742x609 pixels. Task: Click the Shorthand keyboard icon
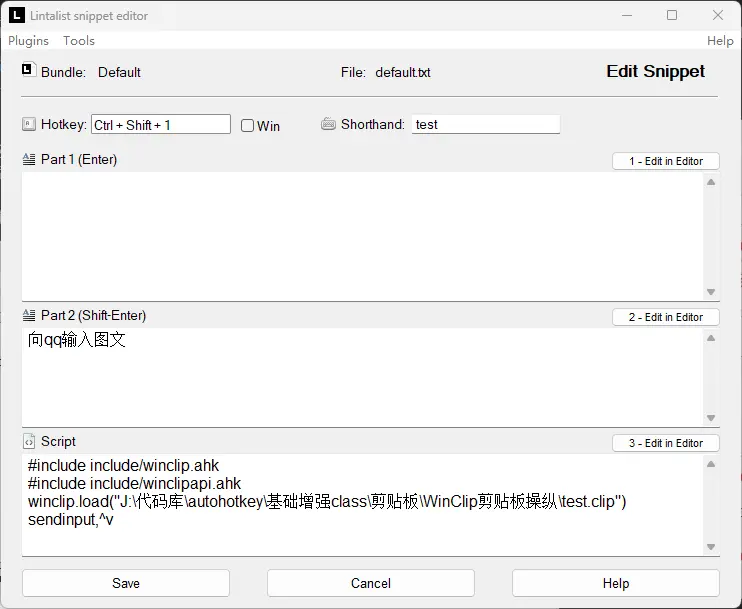328,124
